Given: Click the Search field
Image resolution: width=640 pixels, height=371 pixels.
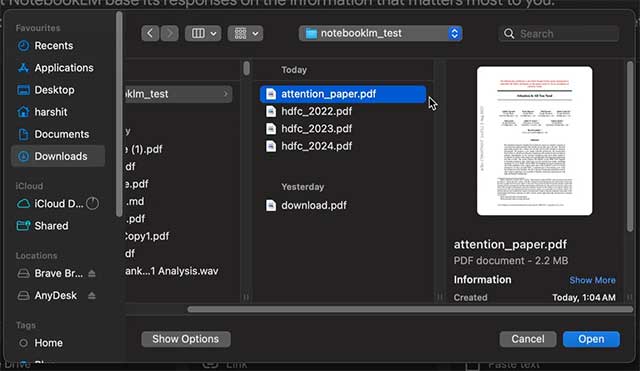Looking at the screenshot, I should click(559, 33).
